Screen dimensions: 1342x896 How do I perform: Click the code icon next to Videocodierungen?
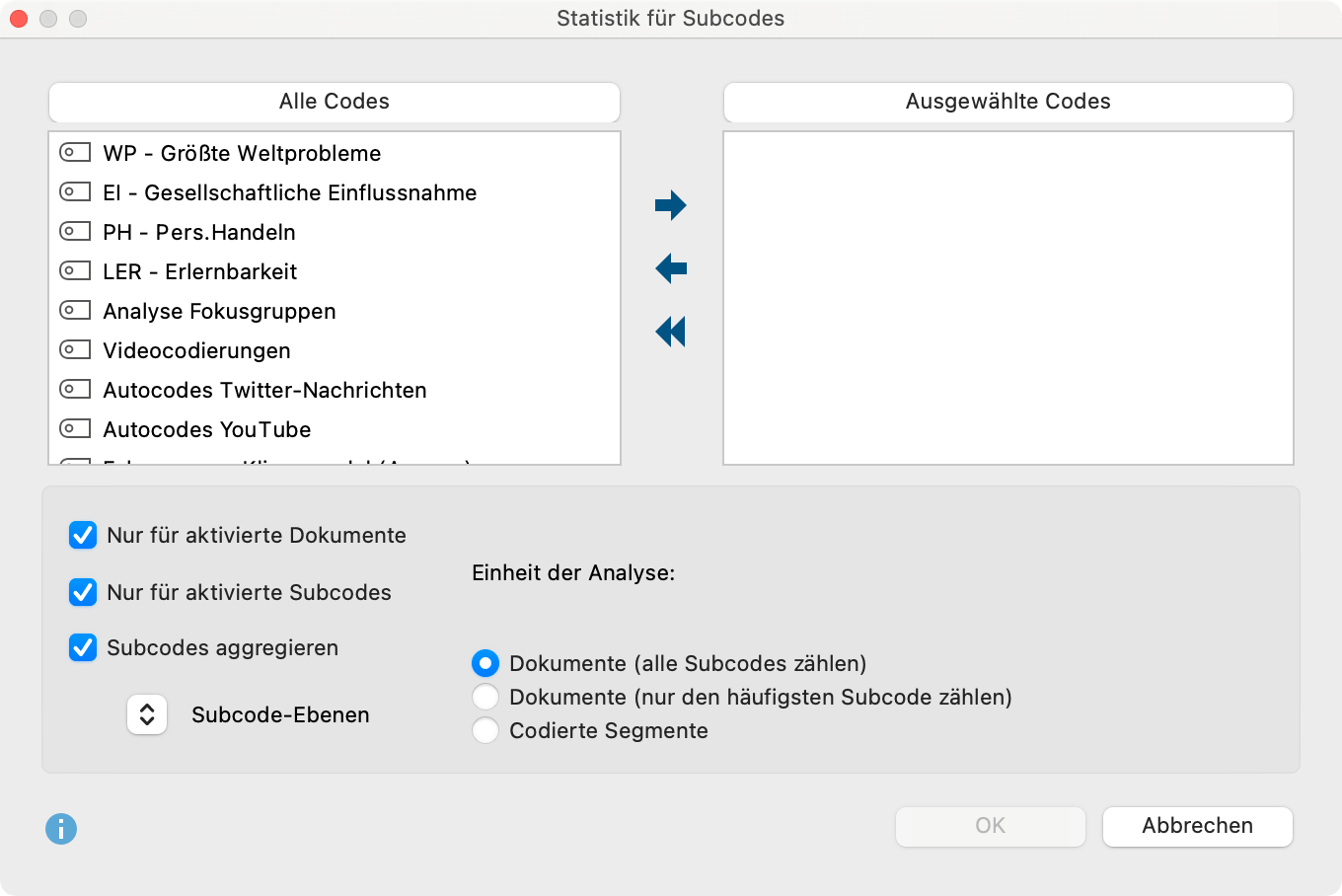pos(75,349)
